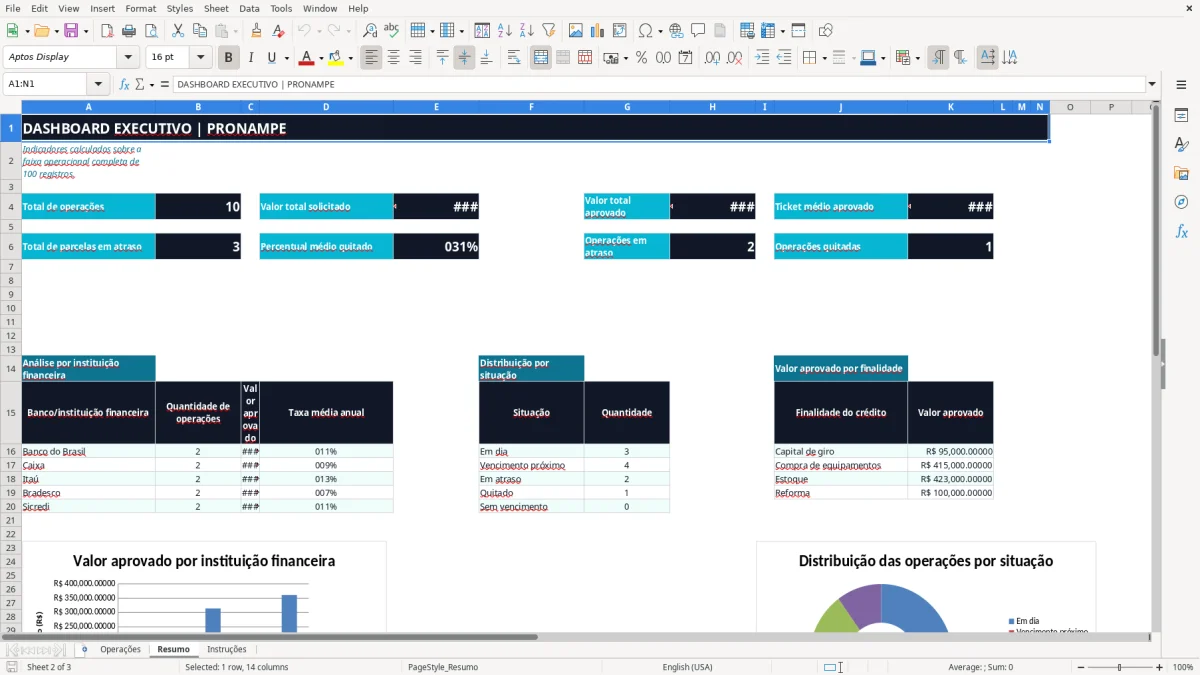Open the Name Box dropdown

[x=97, y=84]
